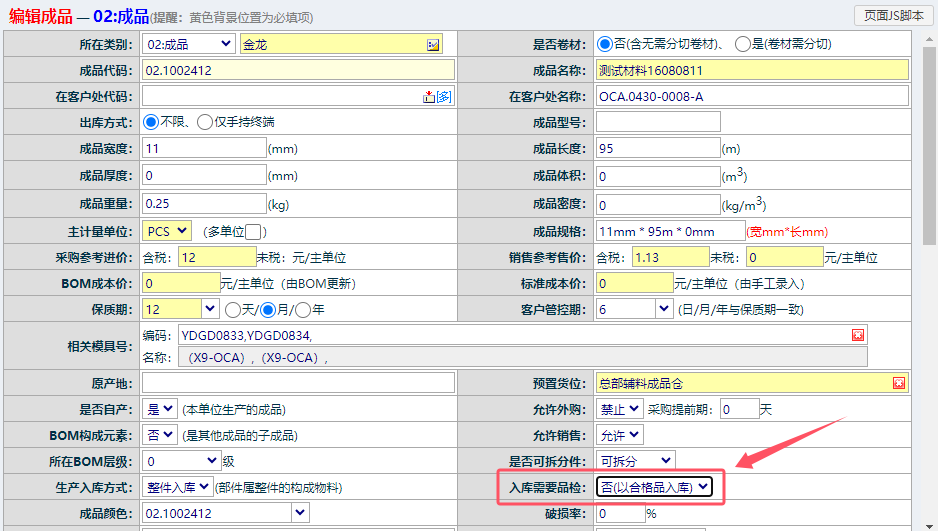Select 是(卷材需分切) radio option
The image size is (938, 531).
(742, 44)
